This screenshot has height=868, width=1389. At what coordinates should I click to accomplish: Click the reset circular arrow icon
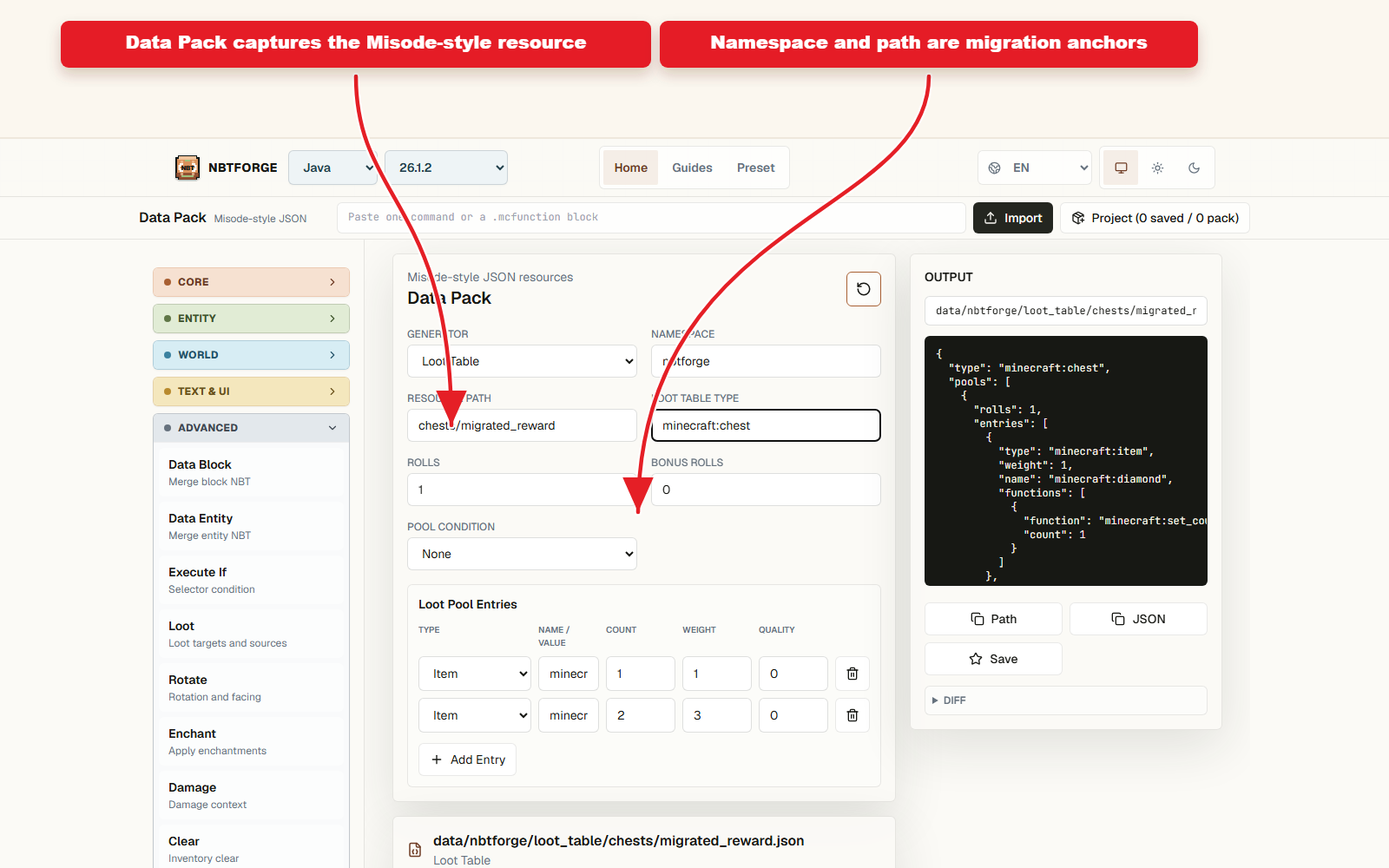point(864,289)
